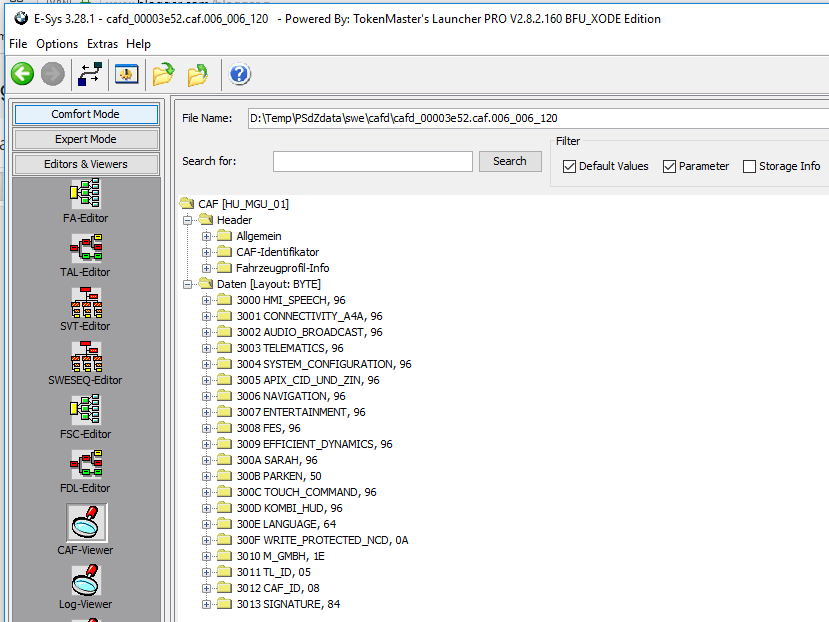Launch the SVT-Editor icon
This screenshot has width=829, height=622.
coord(85,301)
